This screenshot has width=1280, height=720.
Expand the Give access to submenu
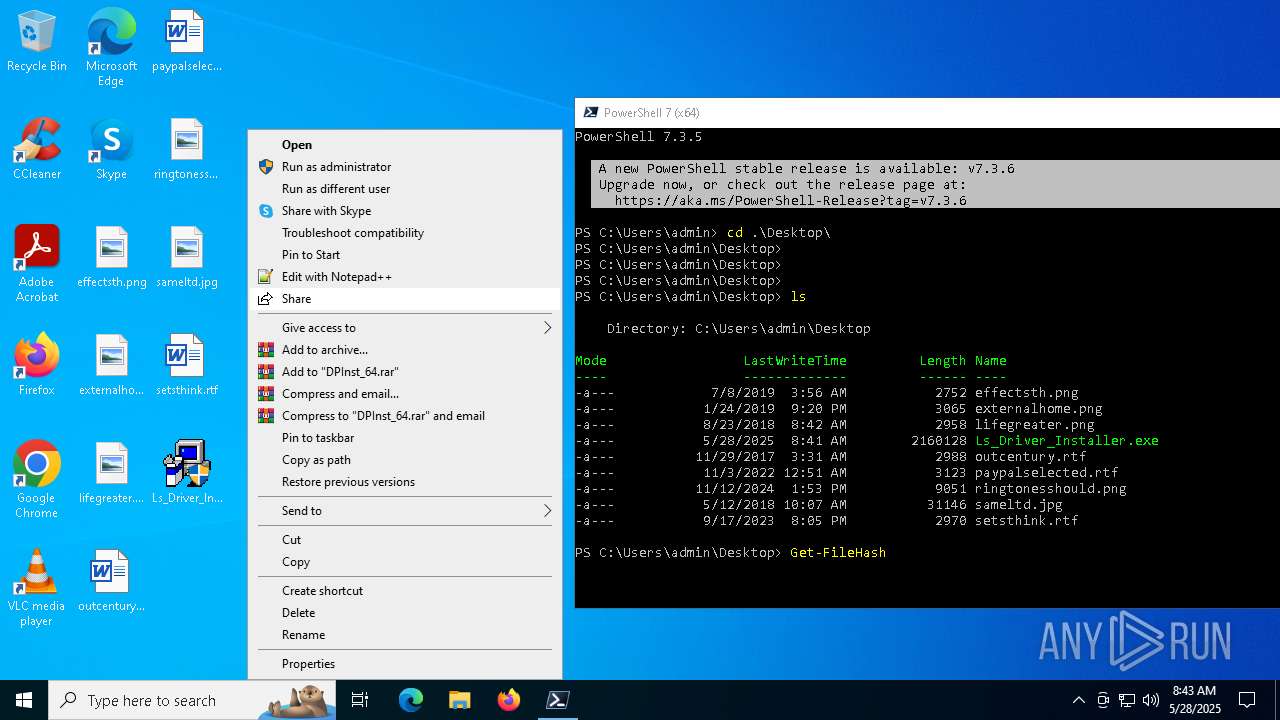405,328
